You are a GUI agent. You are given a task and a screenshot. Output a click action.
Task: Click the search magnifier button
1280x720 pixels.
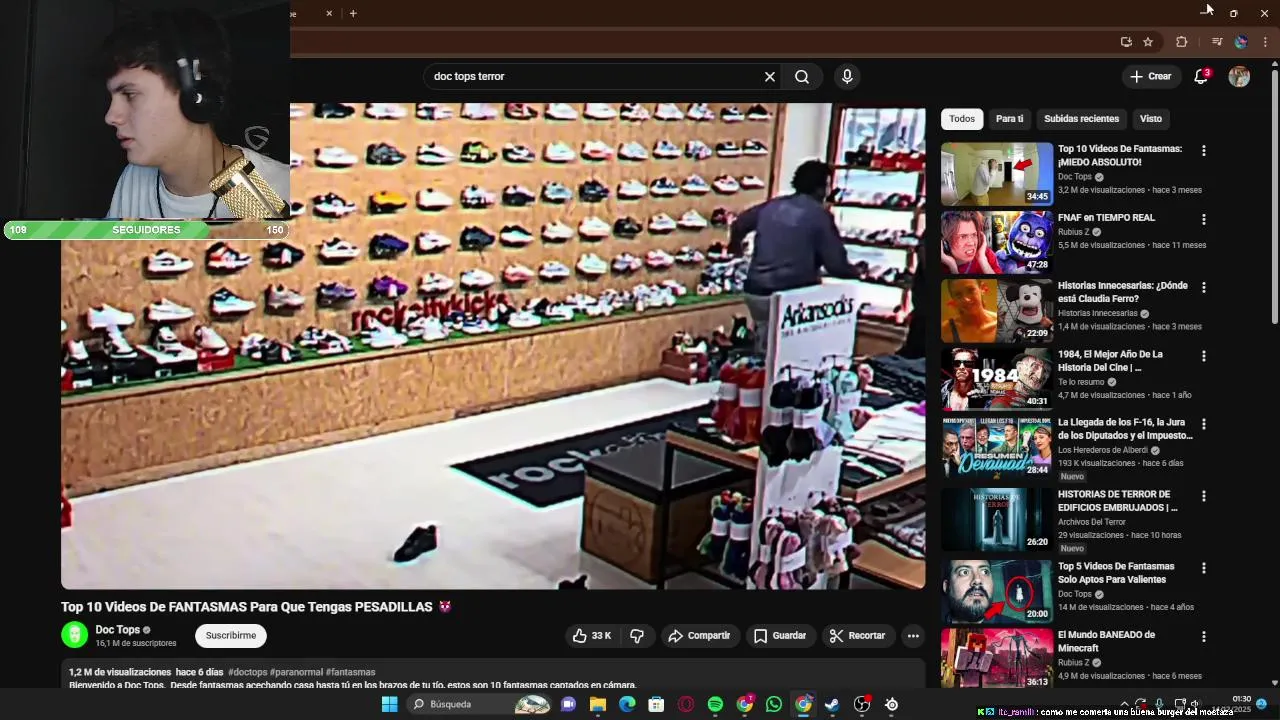[802, 77]
